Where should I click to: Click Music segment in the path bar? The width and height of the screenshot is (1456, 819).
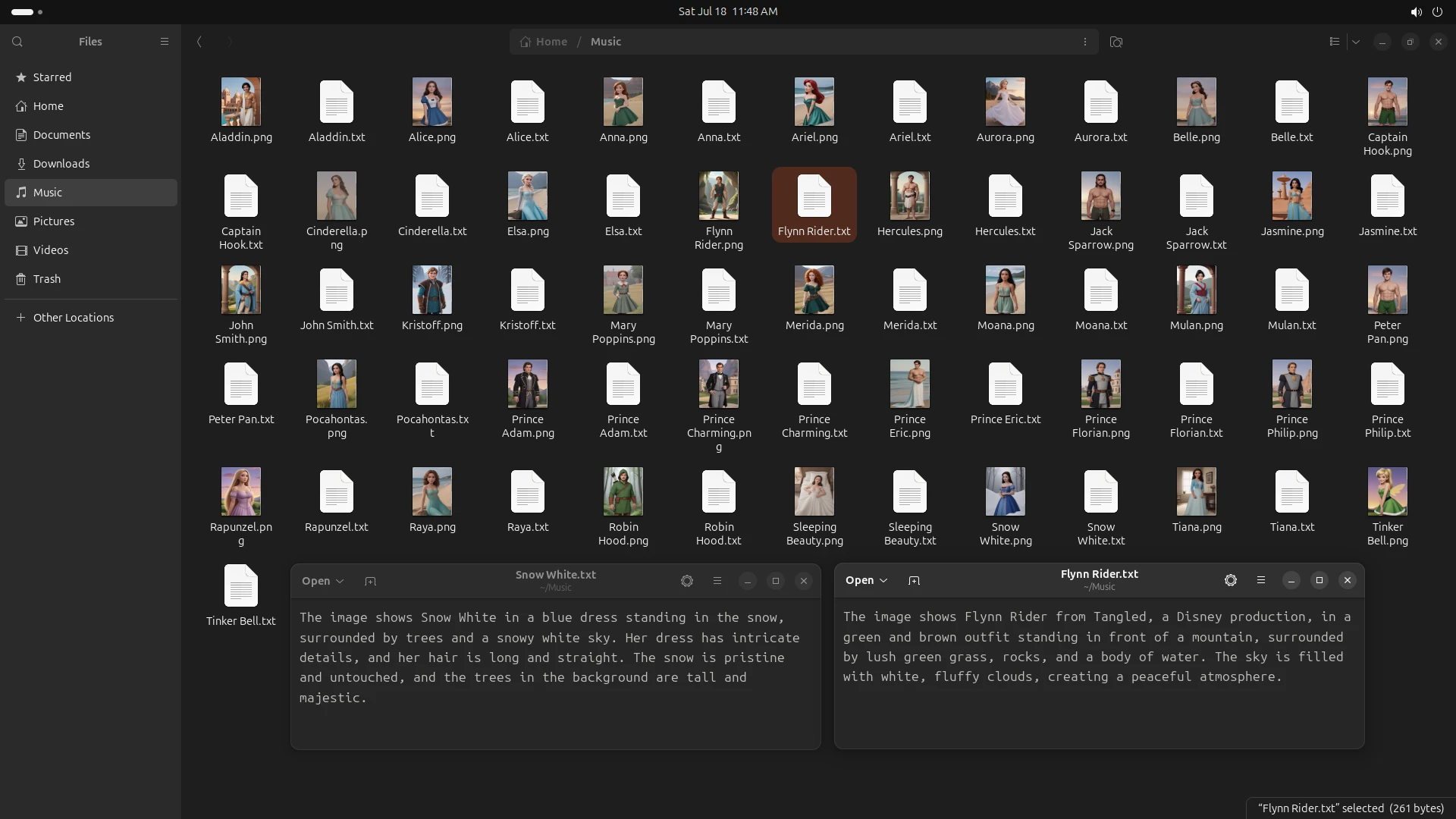605,42
